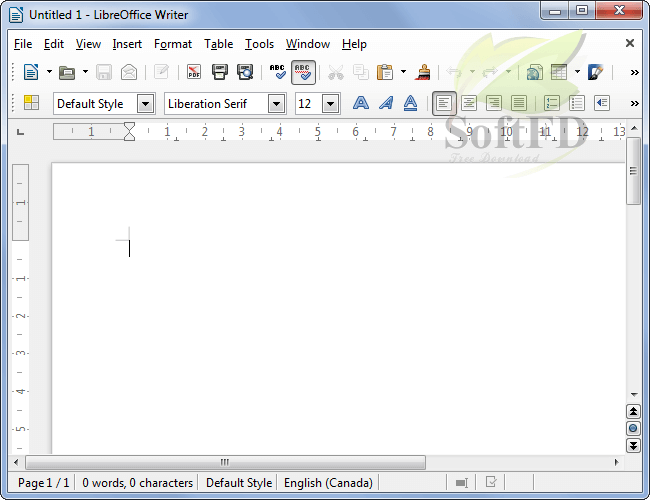Close document with menu bar X
The height and width of the screenshot is (500, 650).
[630, 43]
